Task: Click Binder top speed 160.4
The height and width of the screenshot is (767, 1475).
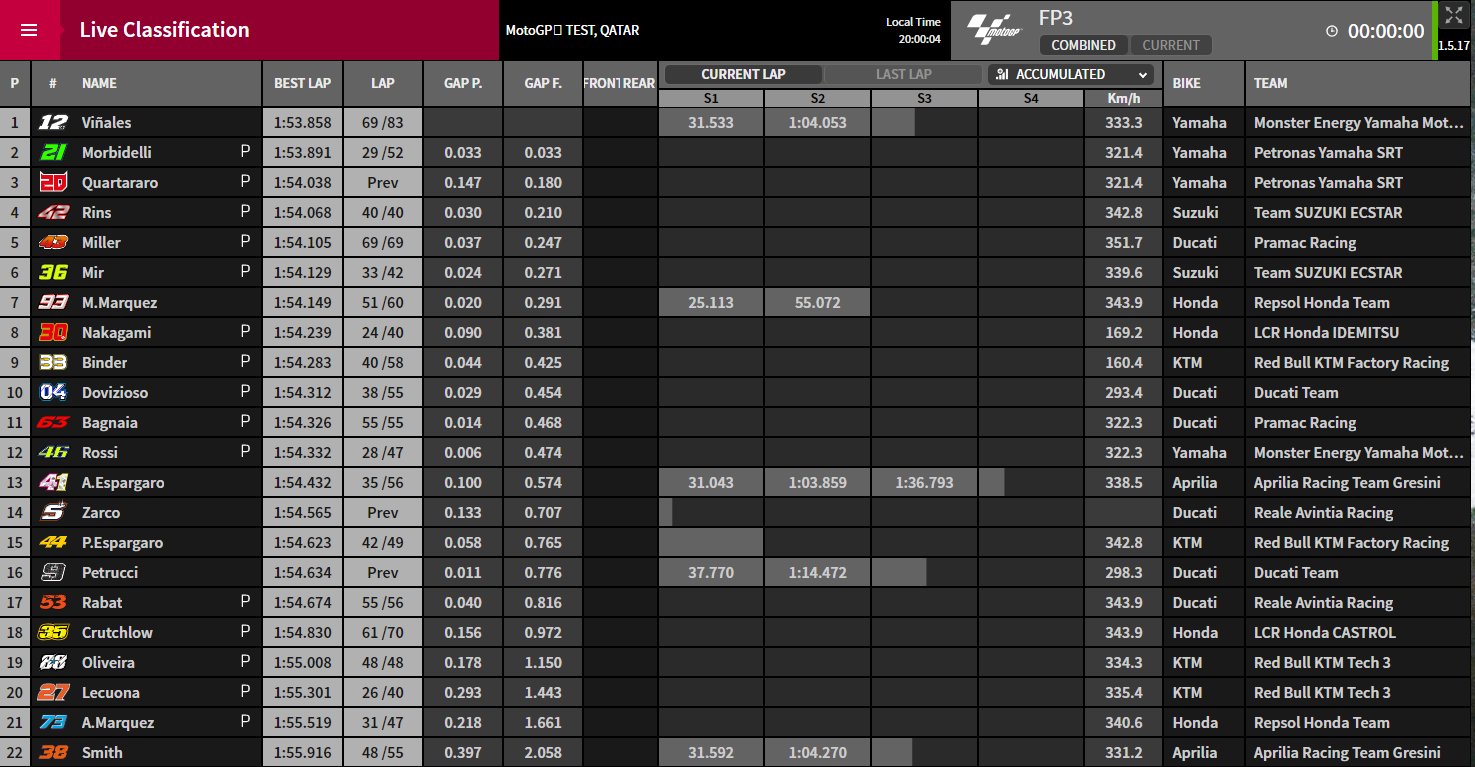Action: coord(1124,362)
